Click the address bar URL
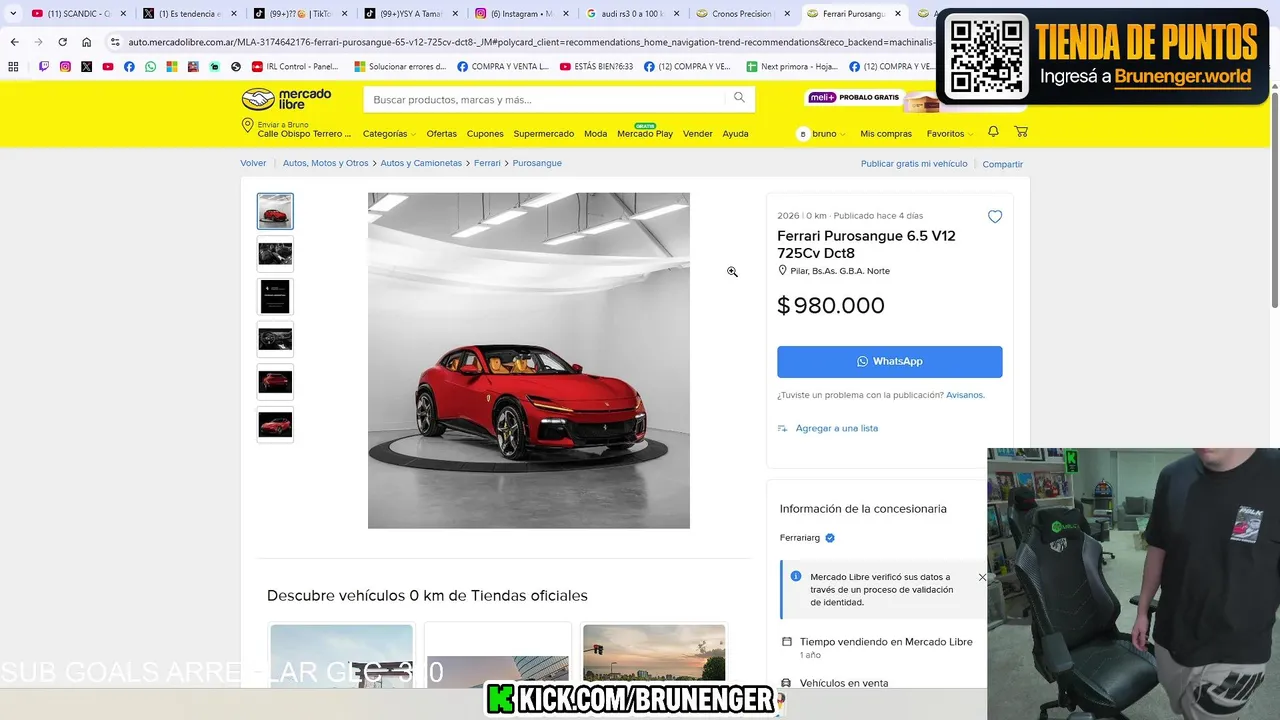Screen dimensions: 1280x720 (530, 42)
